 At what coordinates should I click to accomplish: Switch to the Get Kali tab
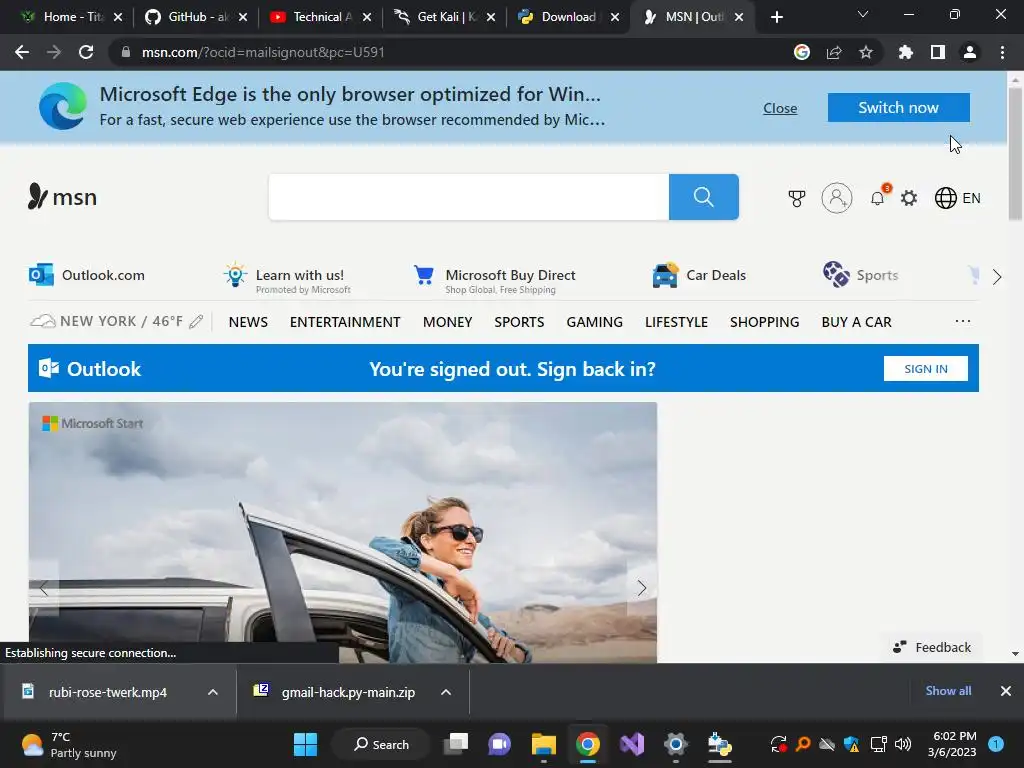(x=445, y=17)
